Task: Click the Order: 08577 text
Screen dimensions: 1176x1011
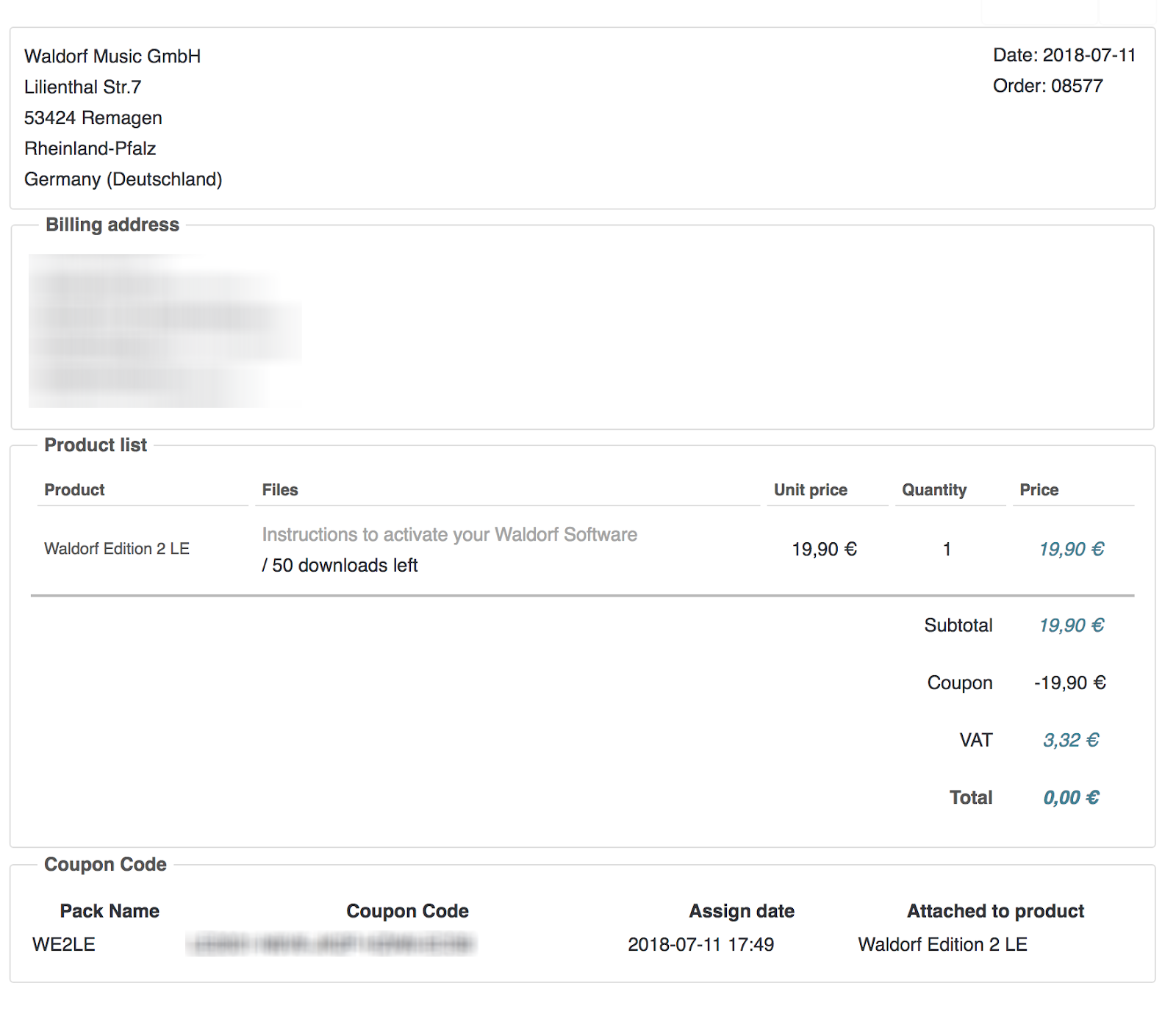Action: coord(1047,86)
